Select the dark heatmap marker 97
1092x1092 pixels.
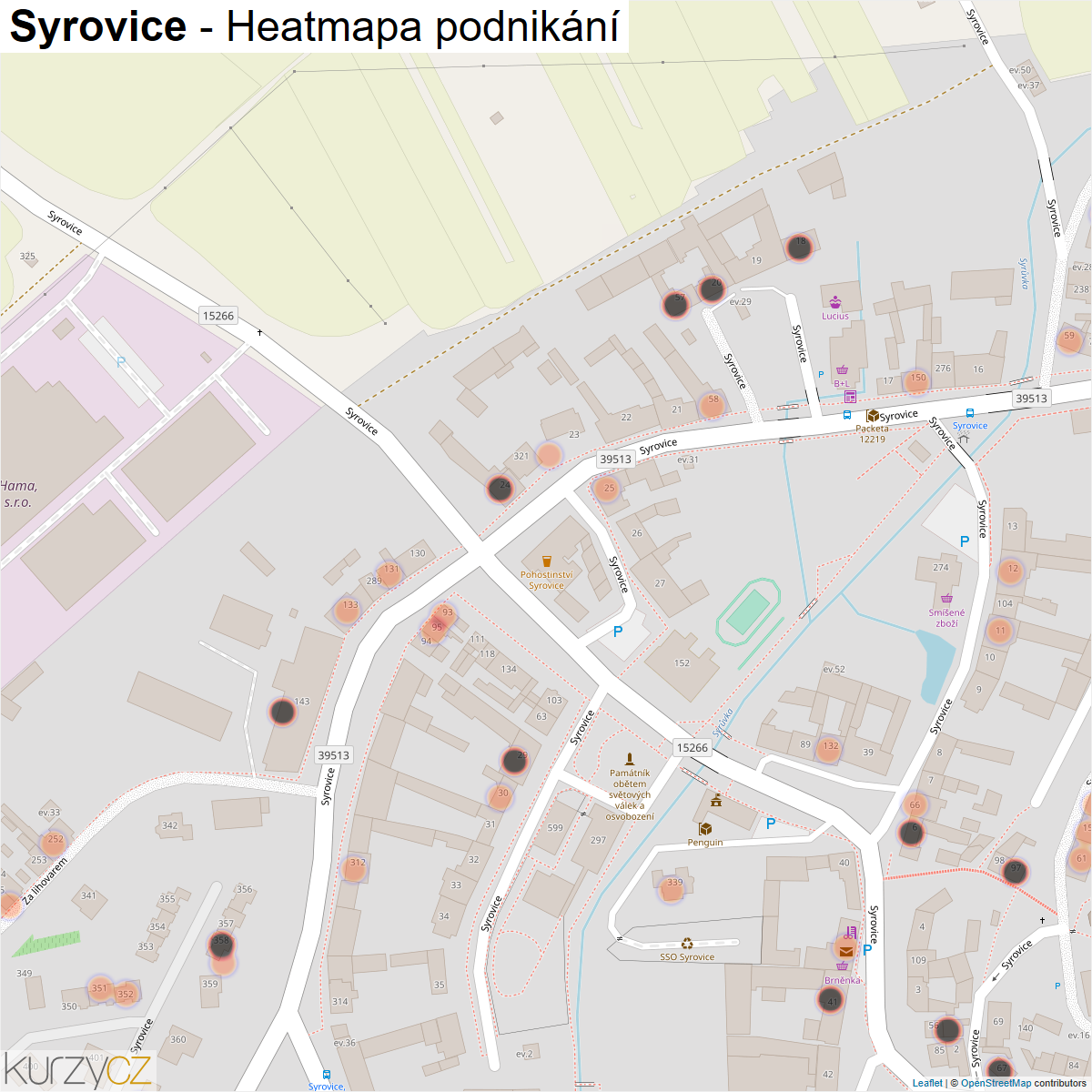[1016, 872]
